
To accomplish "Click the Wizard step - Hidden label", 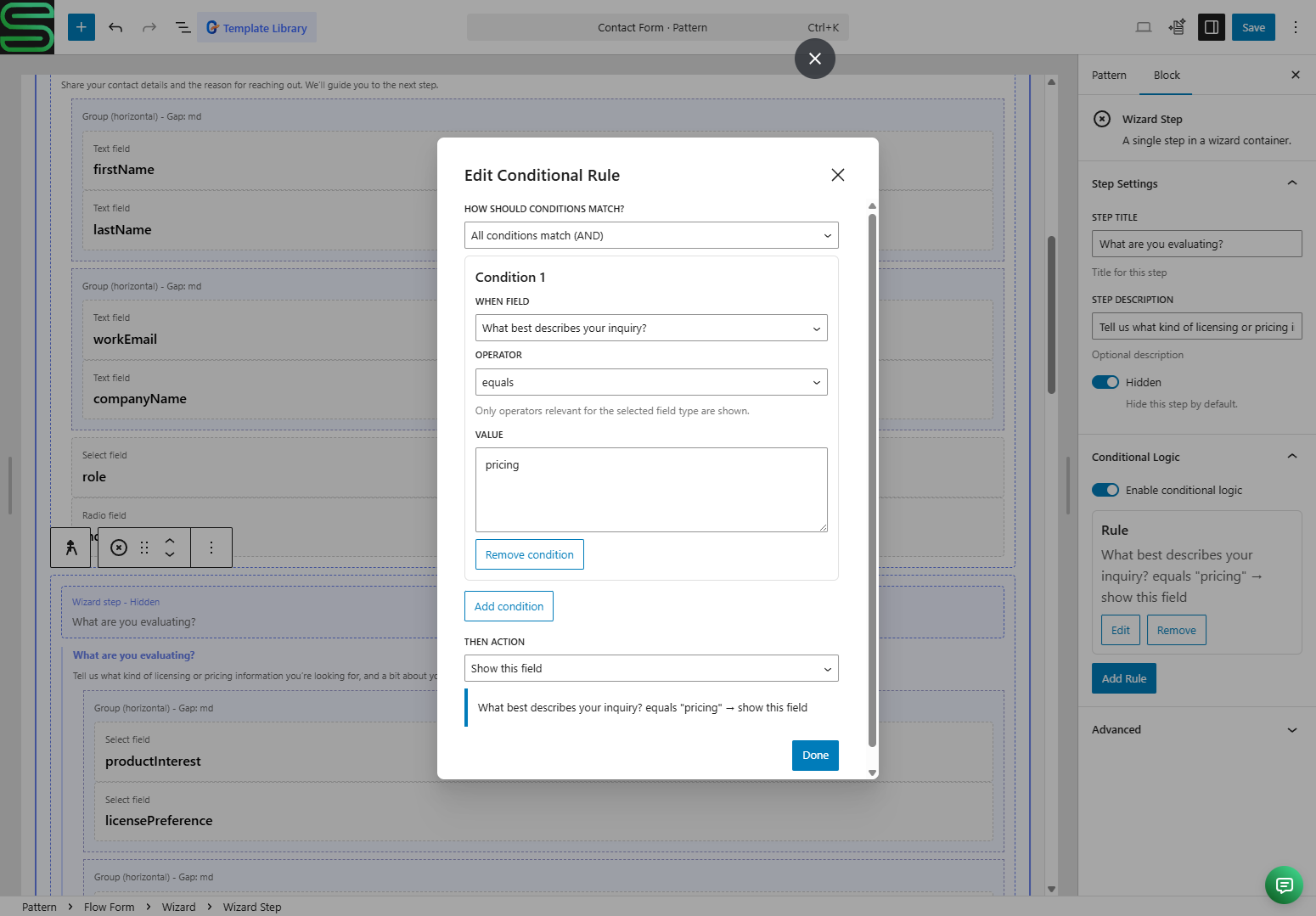I will tap(115, 602).
